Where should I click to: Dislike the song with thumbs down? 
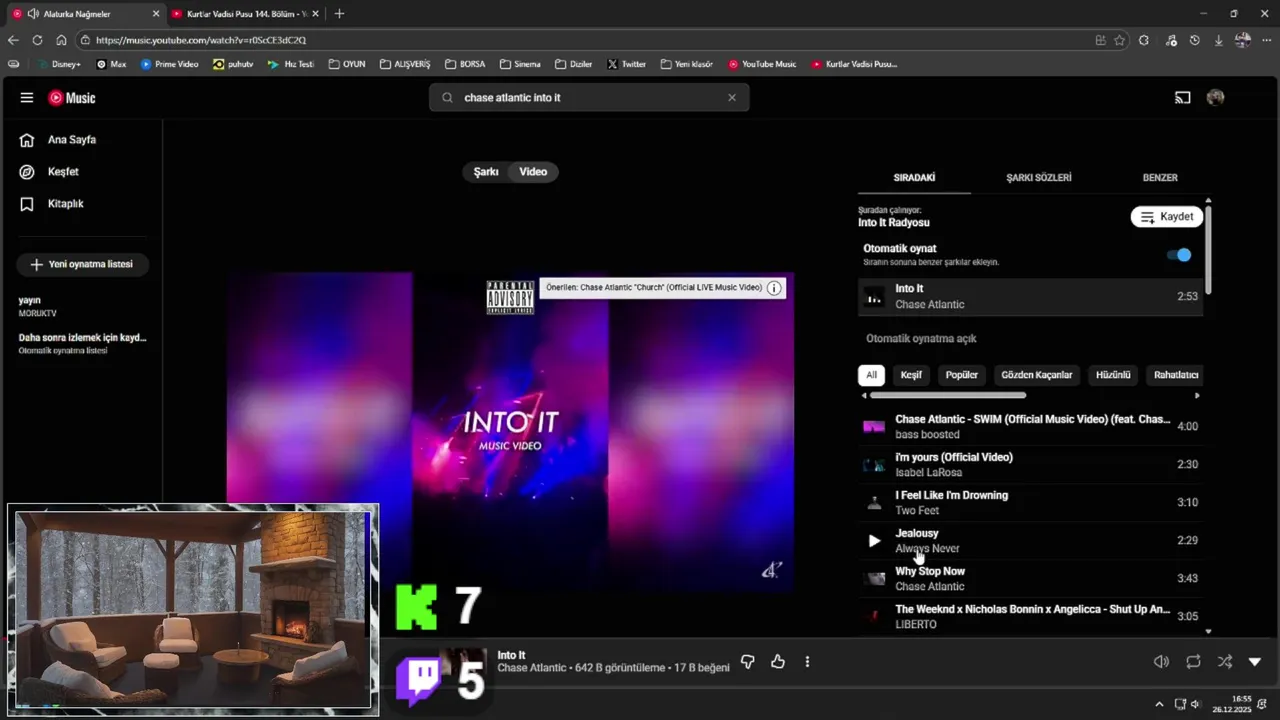coord(747,662)
